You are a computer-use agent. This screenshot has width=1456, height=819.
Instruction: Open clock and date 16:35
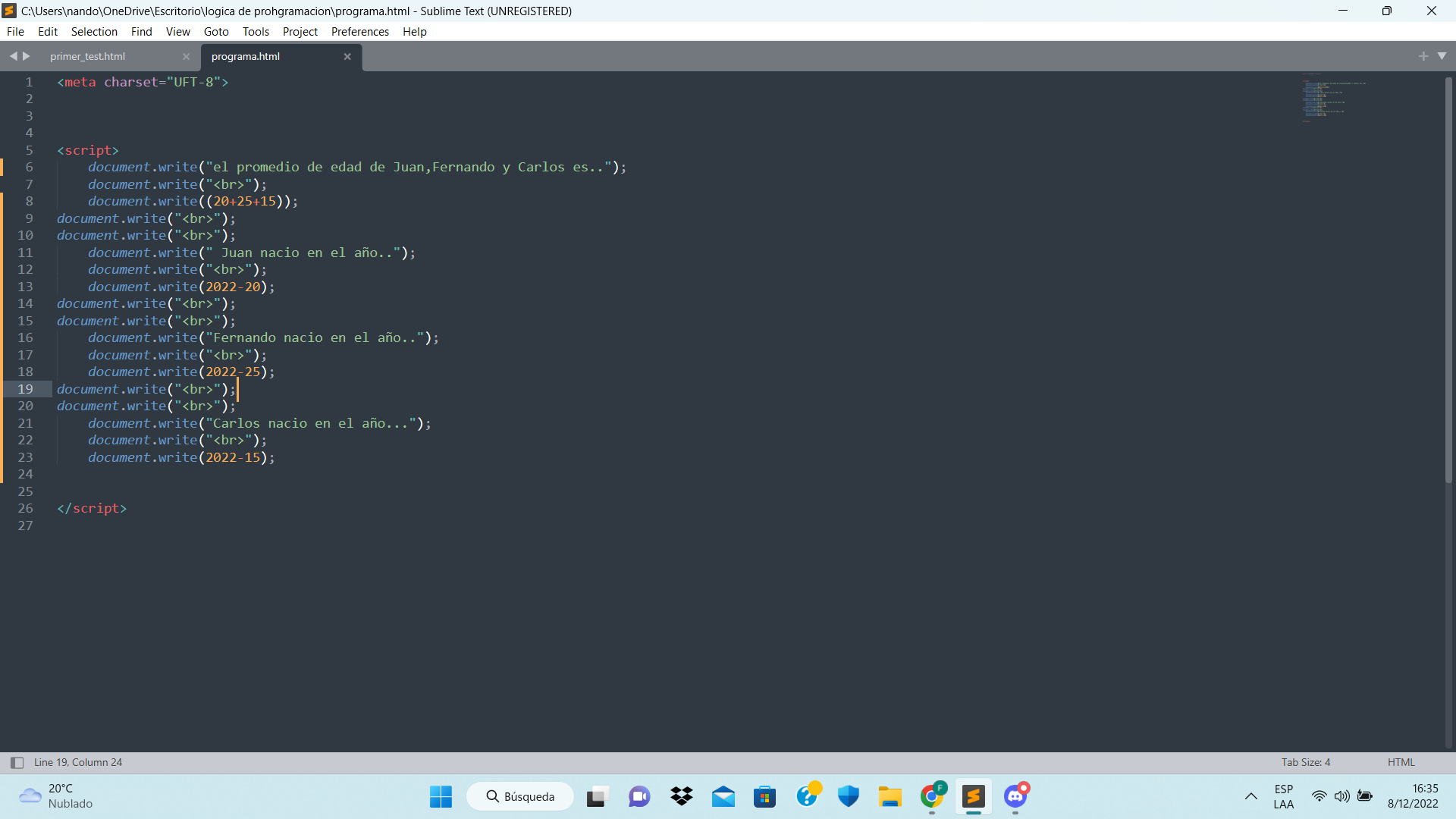(x=1414, y=796)
